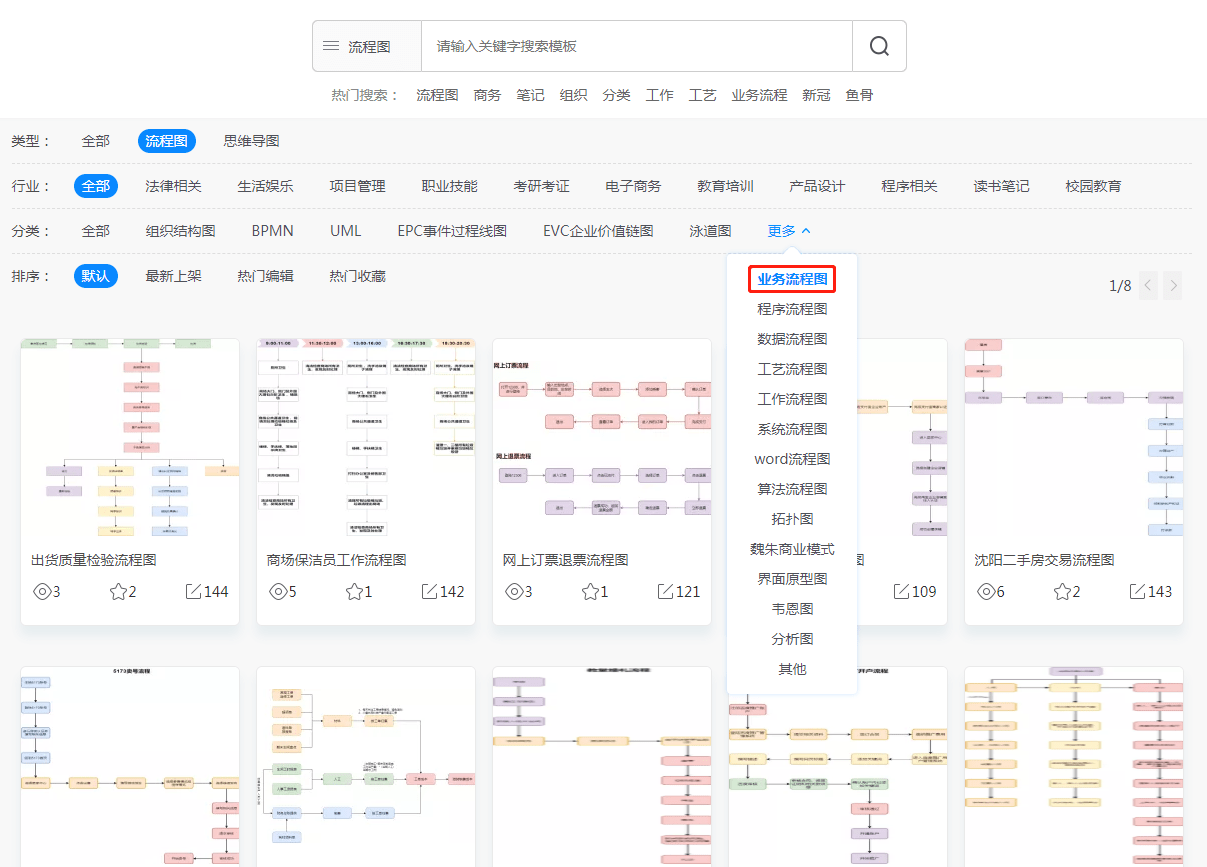Image resolution: width=1207 pixels, height=867 pixels.
Task: Choose 程序流程图 from dropdown list
Action: (792, 309)
